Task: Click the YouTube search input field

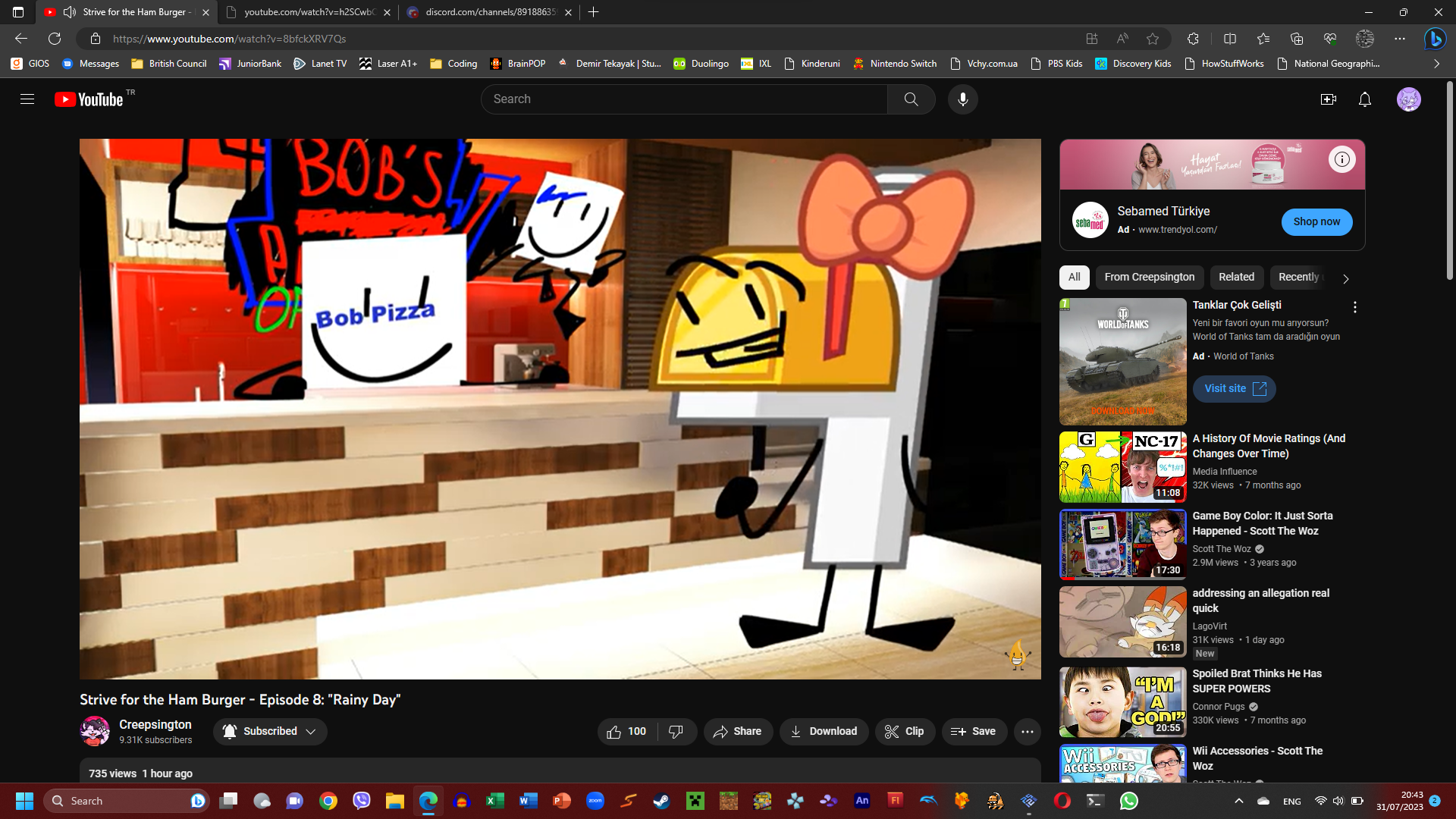Action: pyautogui.click(x=684, y=99)
